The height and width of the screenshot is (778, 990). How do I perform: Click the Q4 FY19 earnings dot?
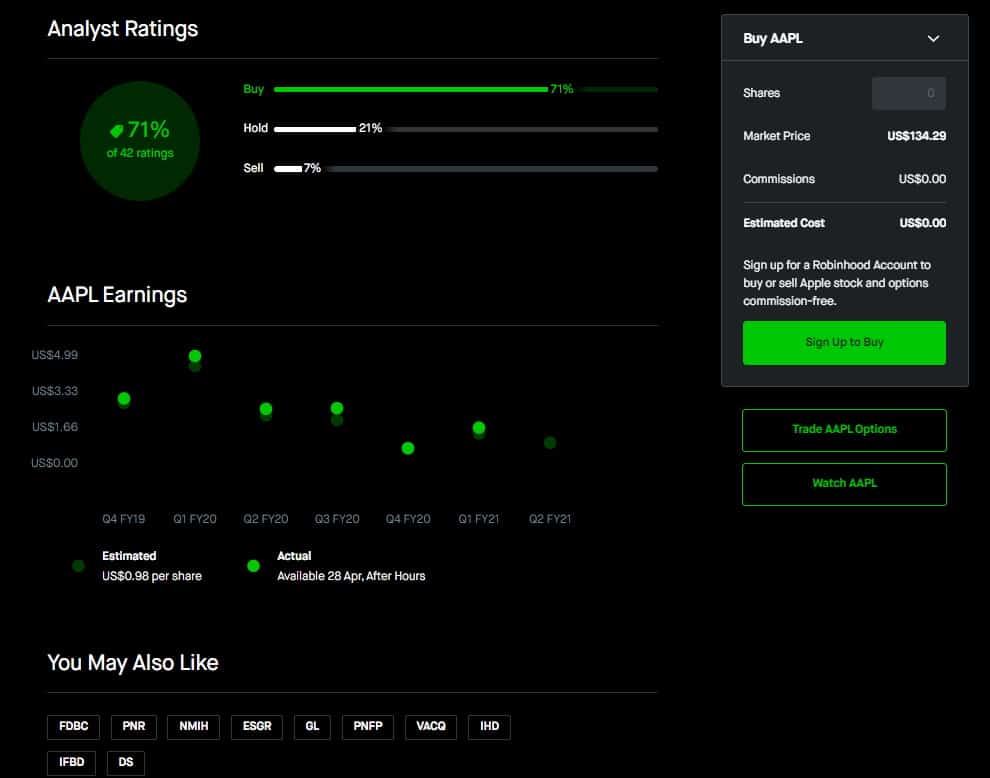[x=124, y=398]
